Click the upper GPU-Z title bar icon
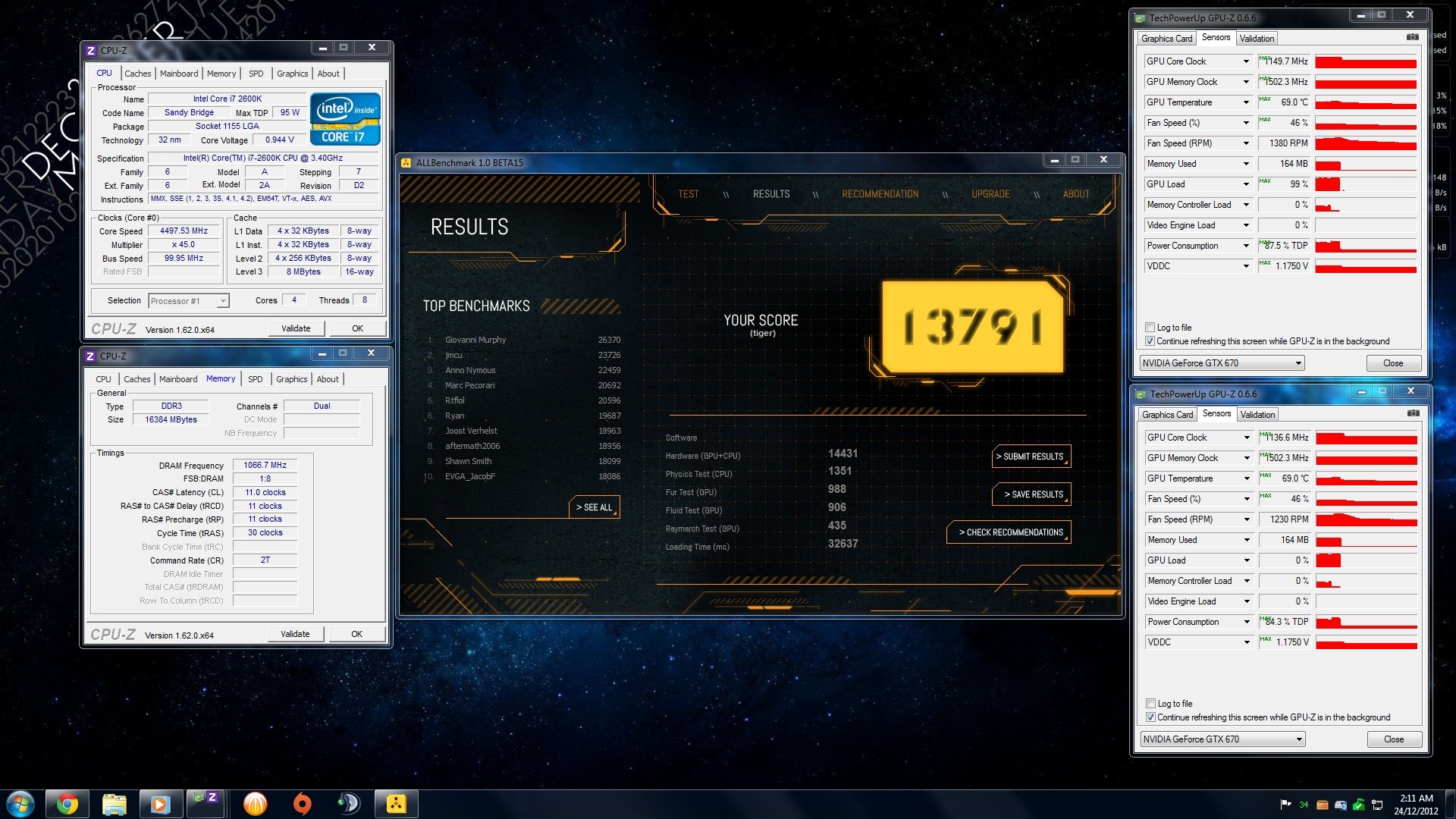This screenshot has width=1456, height=819. pyautogui.click(x=1141, y=17)
